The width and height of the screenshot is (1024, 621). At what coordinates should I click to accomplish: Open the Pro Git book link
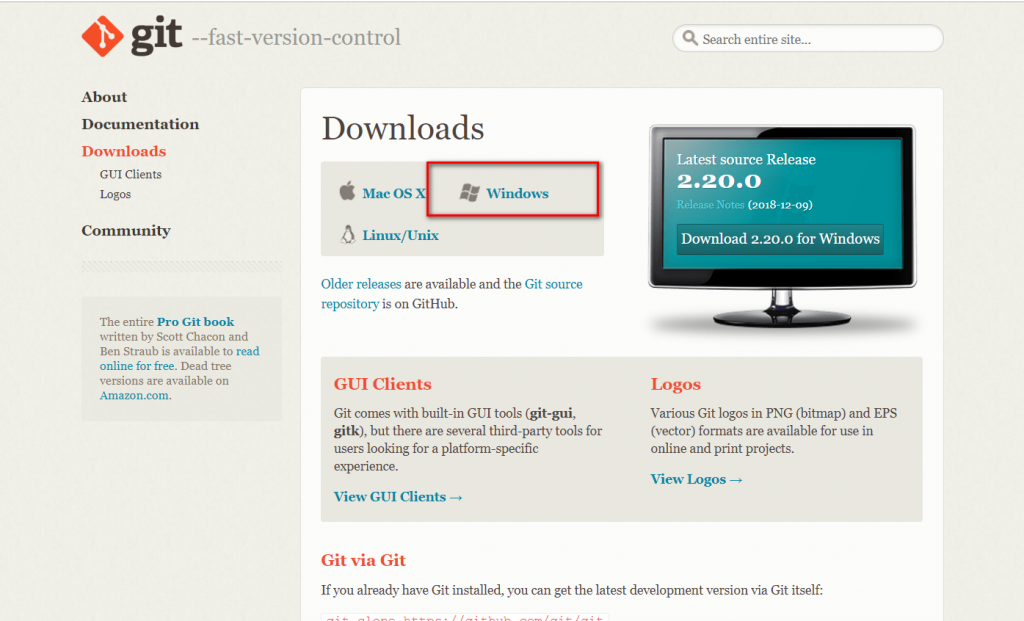(x=195, y=321)
